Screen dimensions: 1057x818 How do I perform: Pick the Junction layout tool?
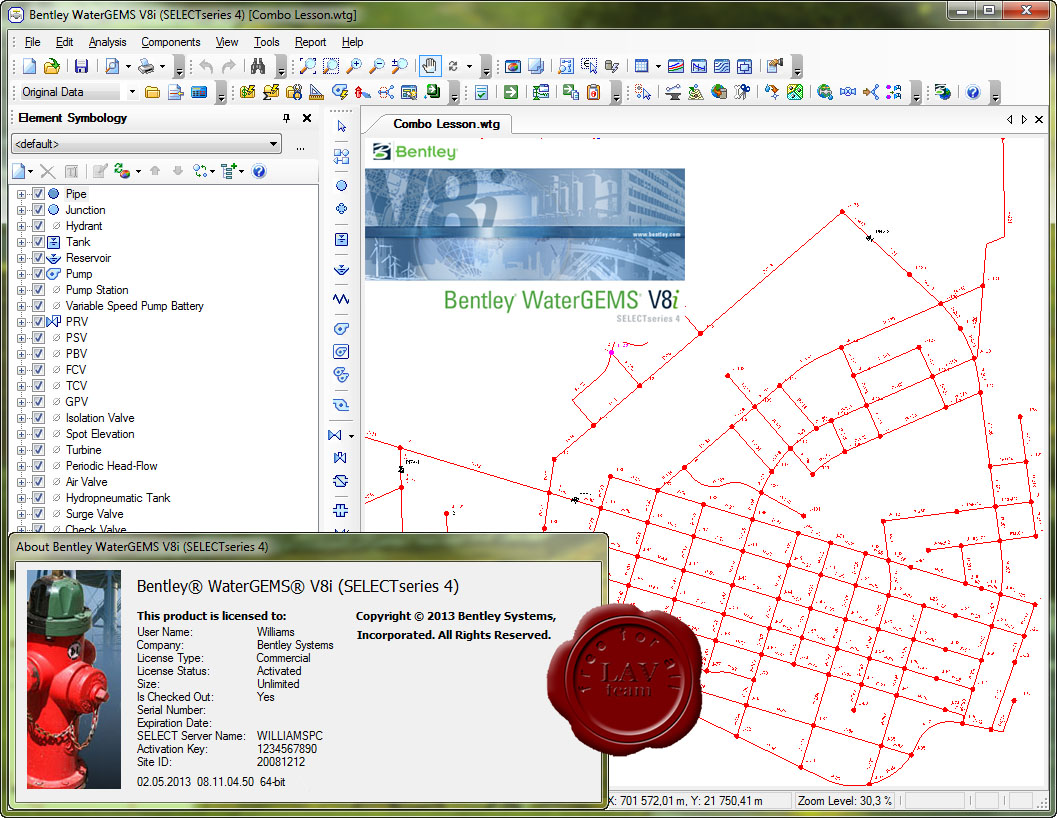click(x=341, y=185)
